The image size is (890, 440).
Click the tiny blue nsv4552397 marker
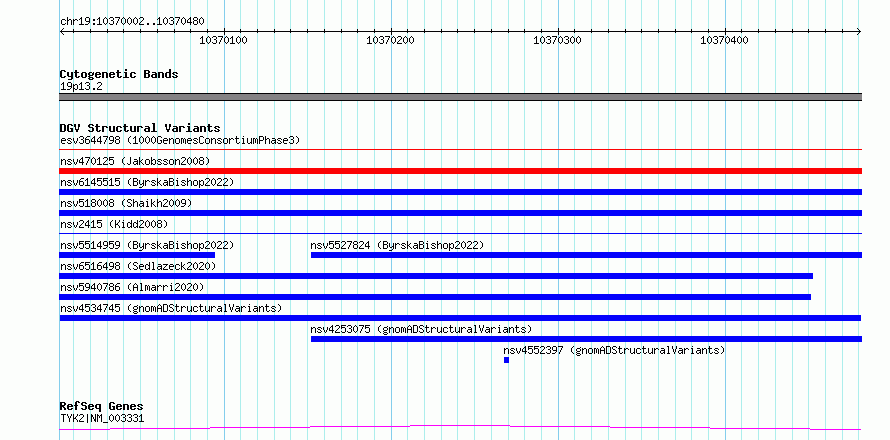506,360
